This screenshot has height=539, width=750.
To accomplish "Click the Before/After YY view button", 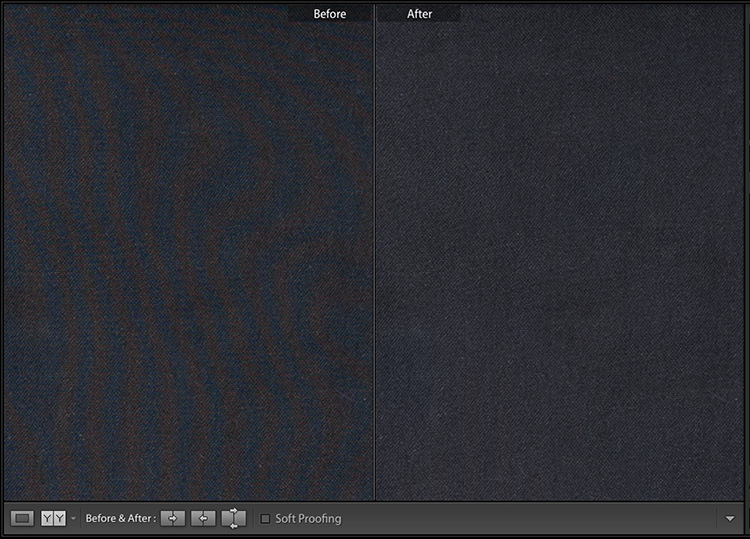I will (x=53, y=518).
